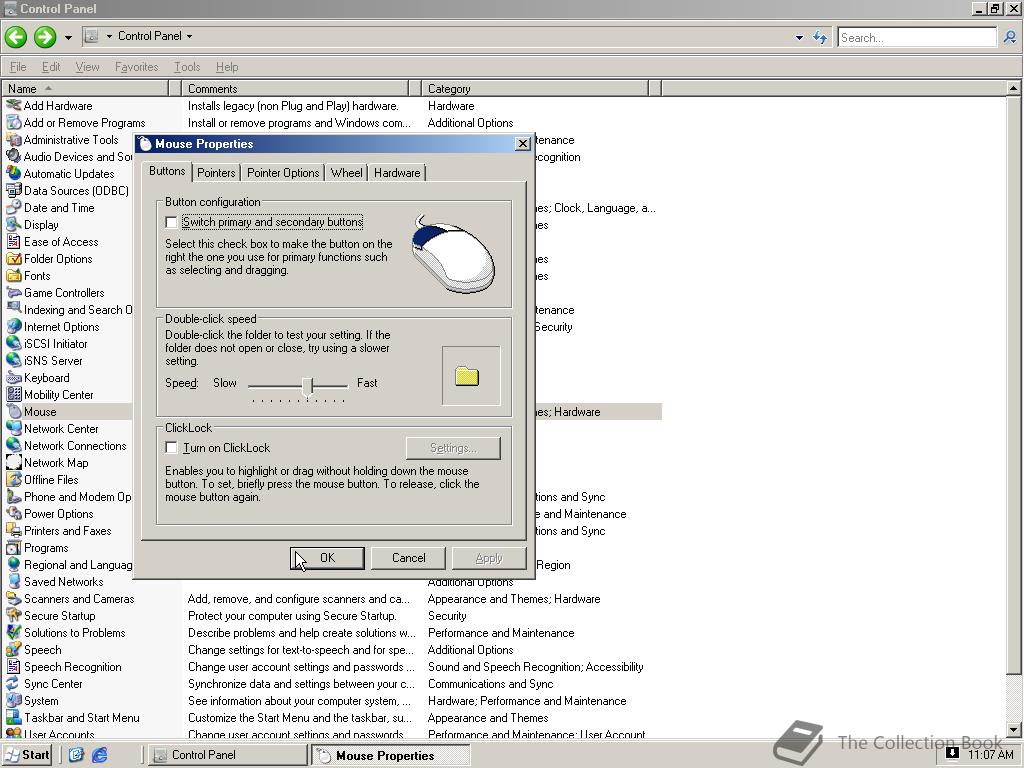The height and width of the screenshot is (768, 1024).
Task: Open the View menu
Action: click(88, 67)
